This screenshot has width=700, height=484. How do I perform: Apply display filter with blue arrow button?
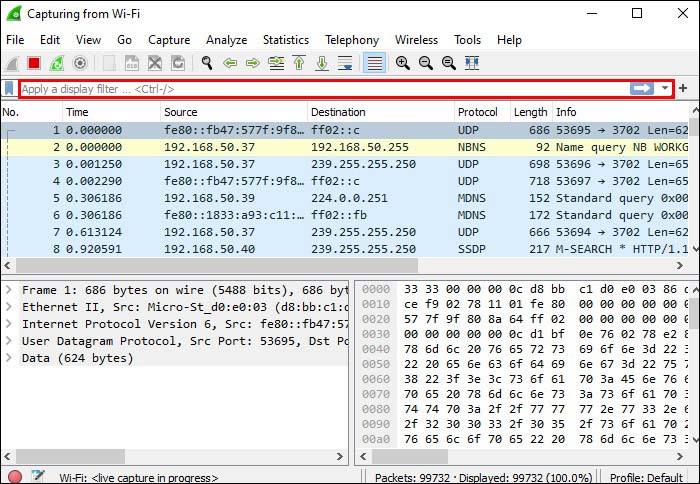tap(642, 88)
